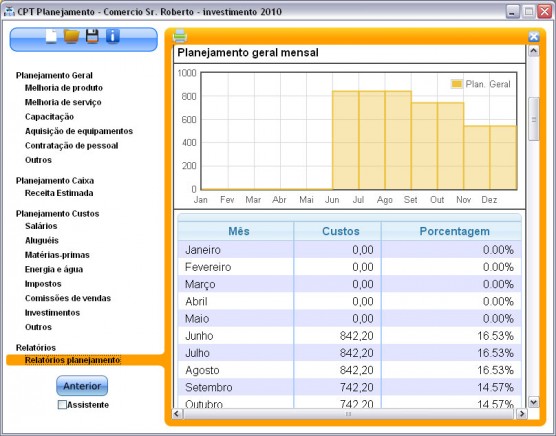Click the horizontal scrollbar right arrow
Screen dimensions: 556x436
[522, 414]
